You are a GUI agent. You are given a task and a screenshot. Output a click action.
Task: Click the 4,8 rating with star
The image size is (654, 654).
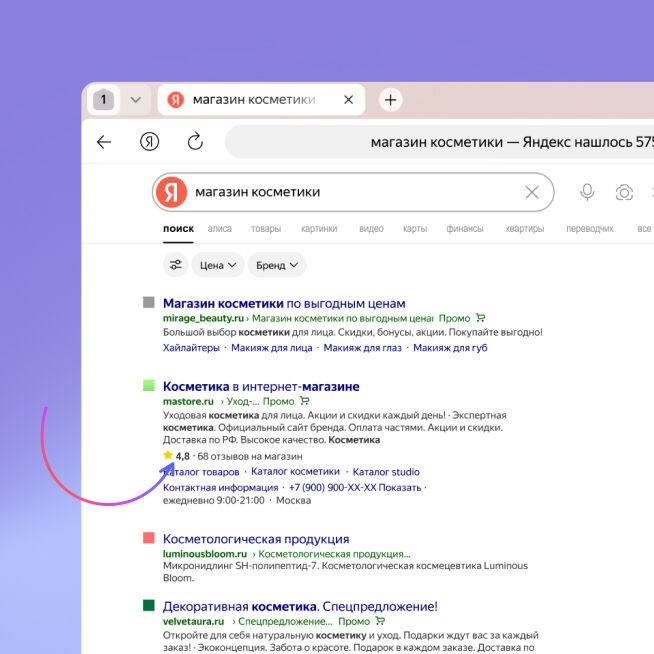(x=176, y=456)
